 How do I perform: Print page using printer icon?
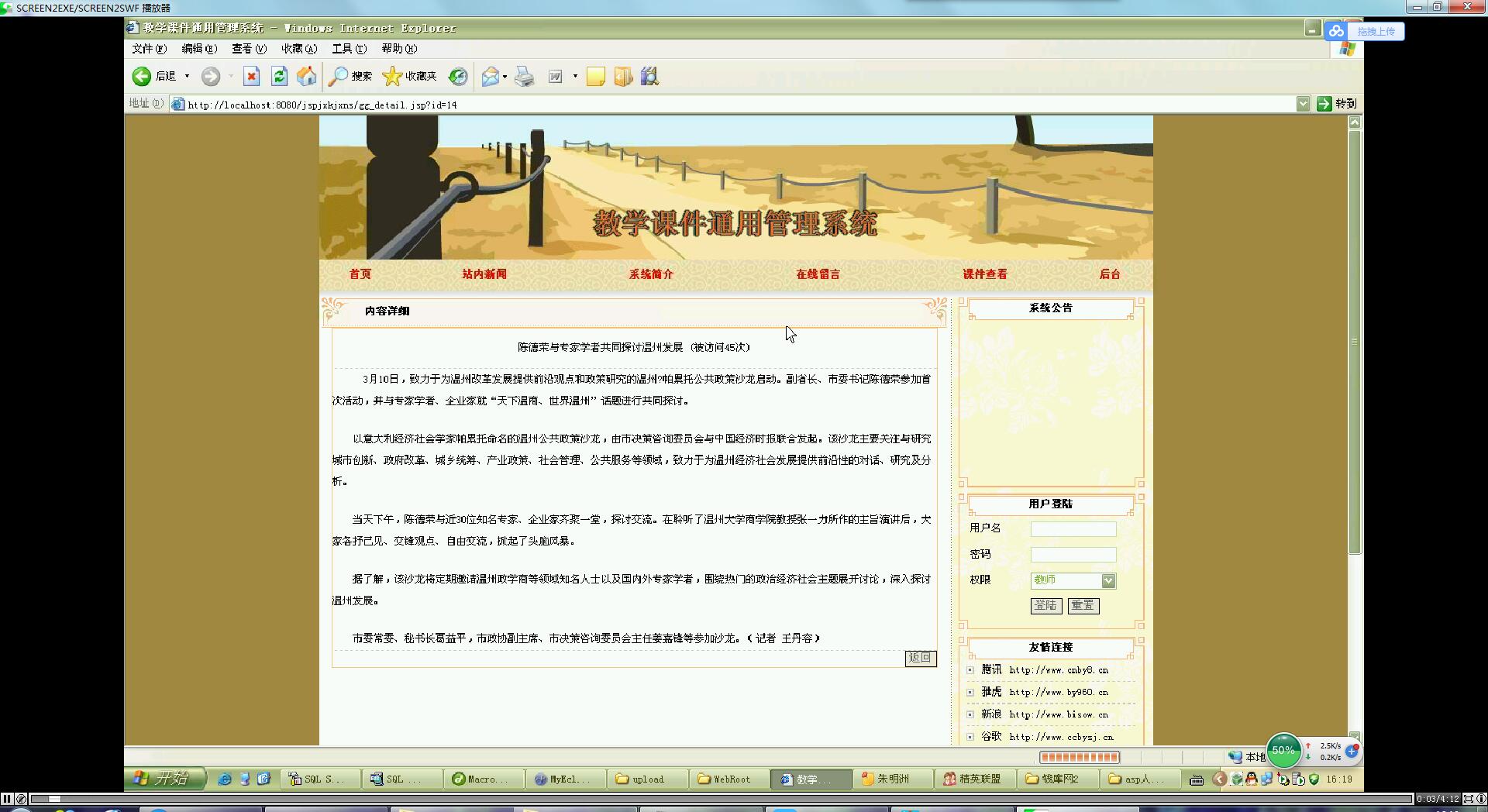[x=525, y=76]
